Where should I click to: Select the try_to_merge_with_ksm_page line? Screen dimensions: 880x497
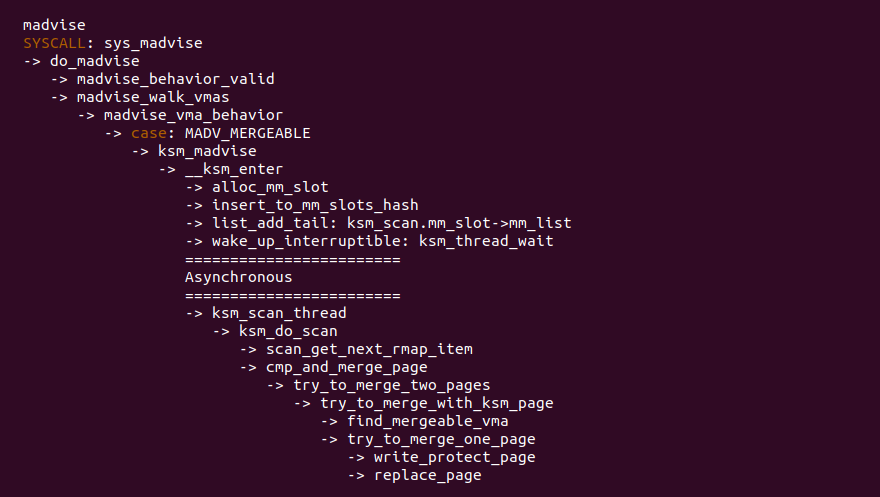click(436, 403)
